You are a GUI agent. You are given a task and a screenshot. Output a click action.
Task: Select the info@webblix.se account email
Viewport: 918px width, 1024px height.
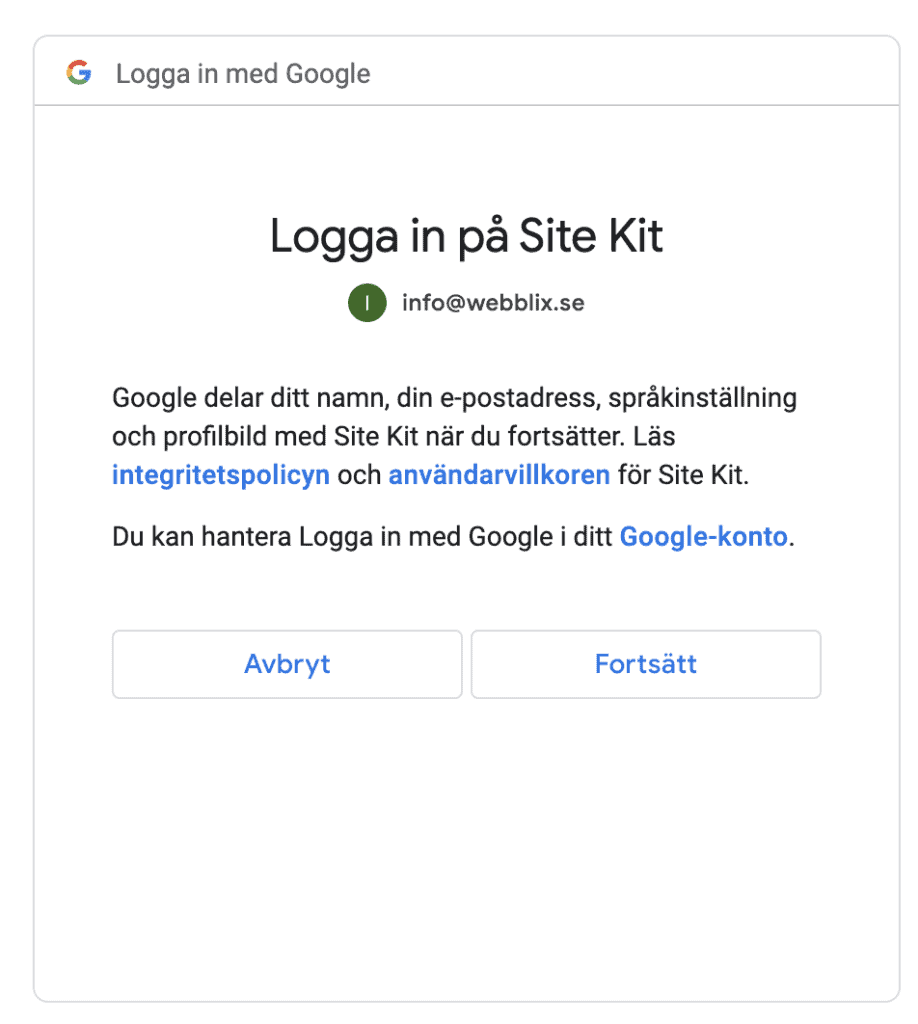pos(493,302)
